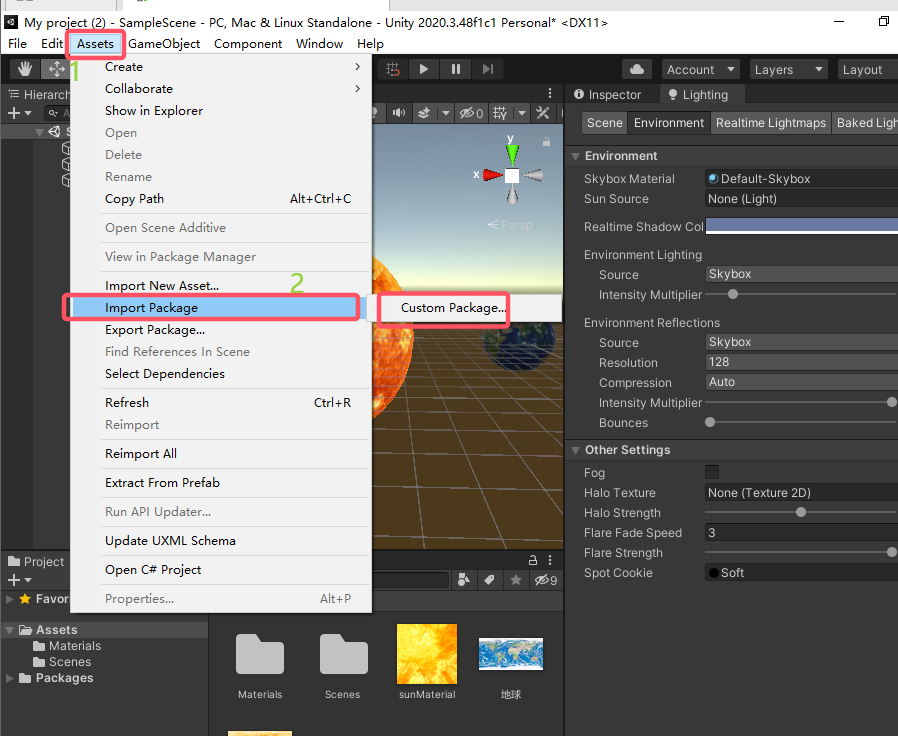Open the Account dropdown

click(x=700, y=69)
